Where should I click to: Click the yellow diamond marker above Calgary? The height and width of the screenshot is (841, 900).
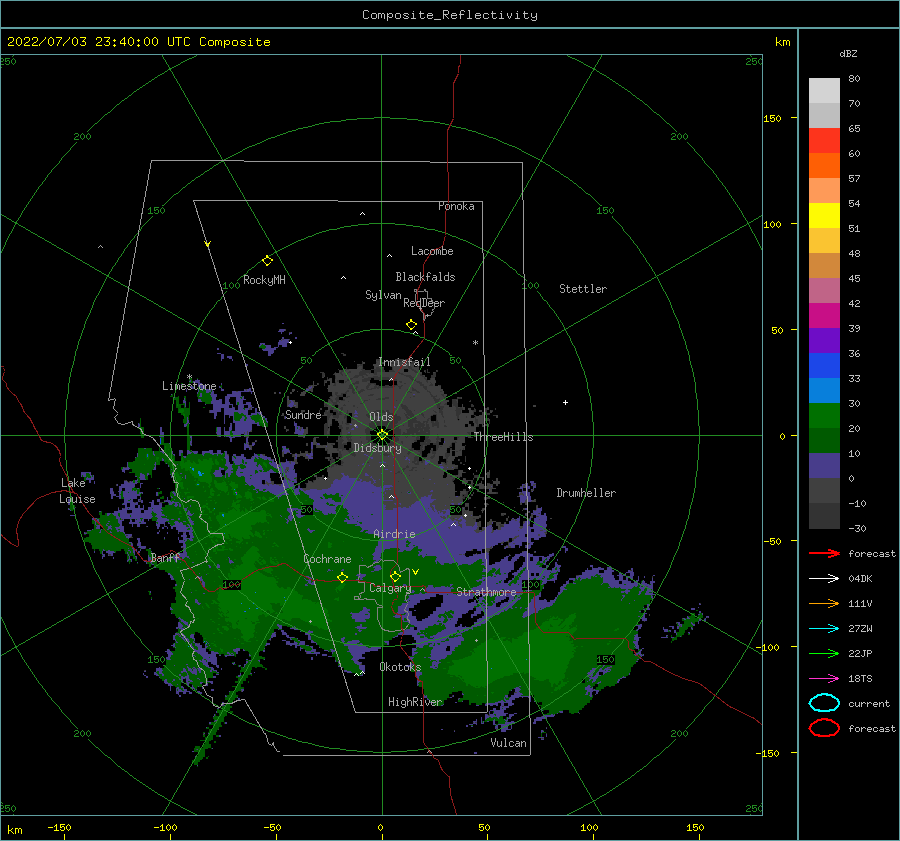point(395,576)
